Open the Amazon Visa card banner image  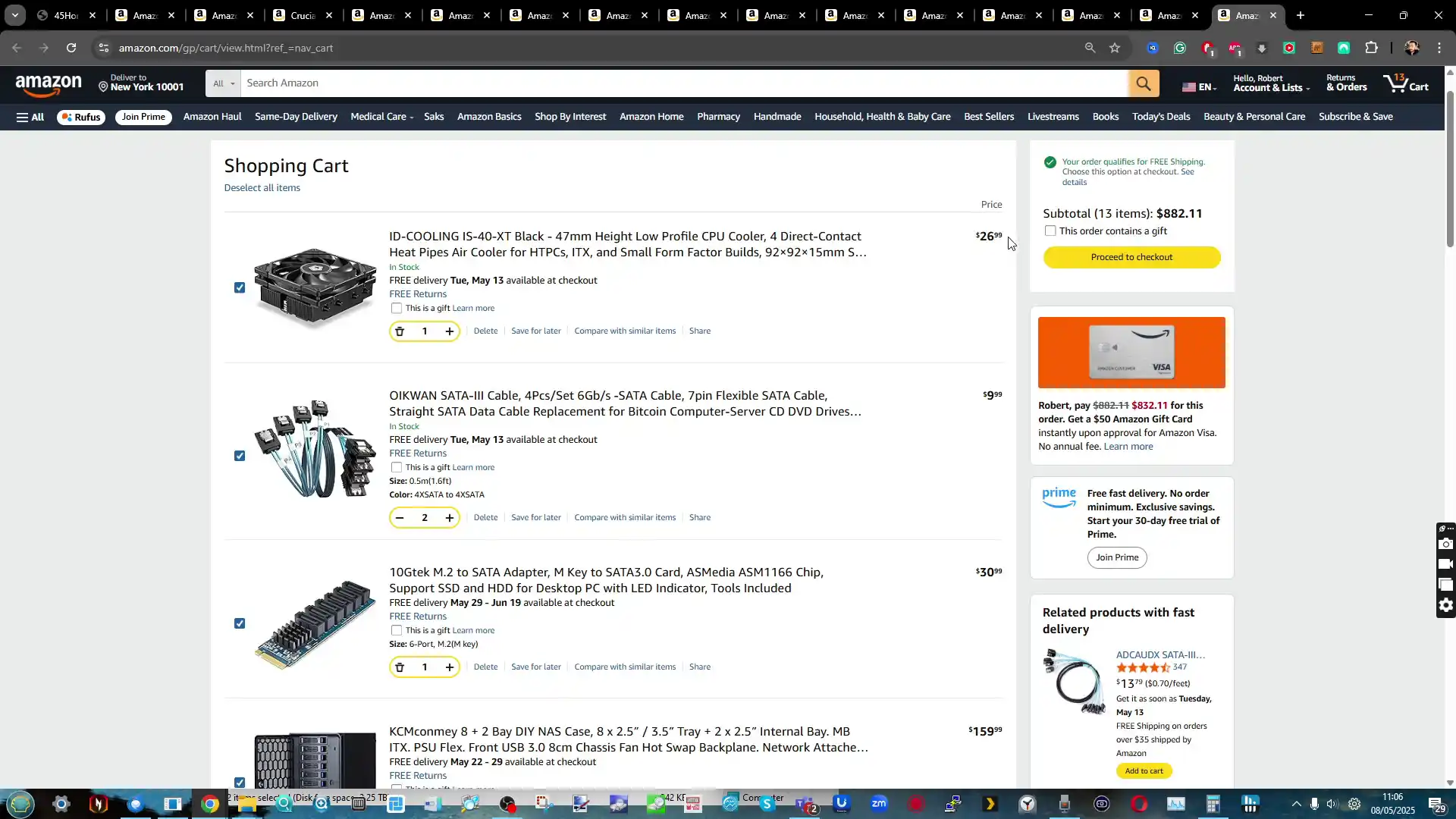[x=1131, y=353]
